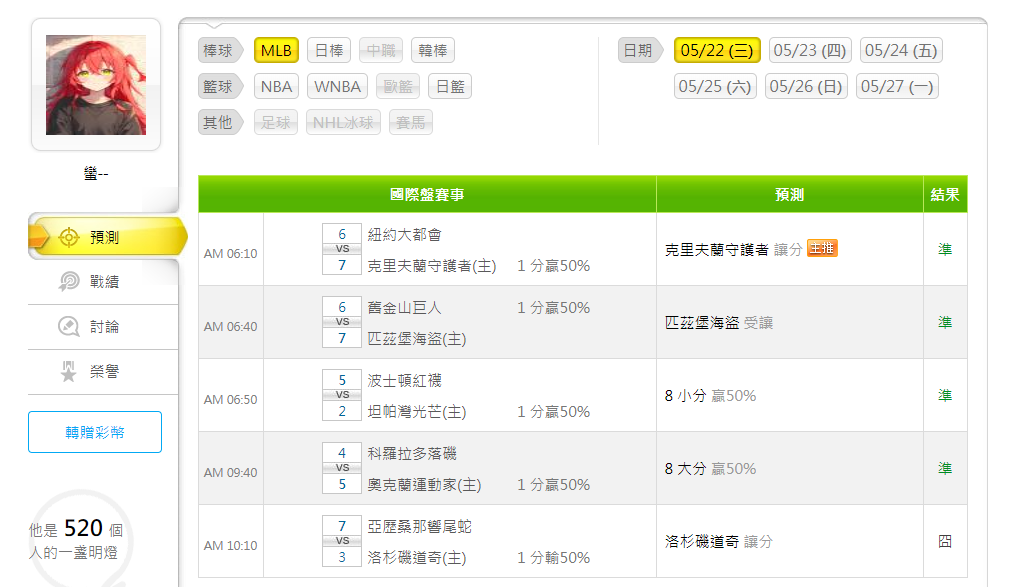Click prediction 8 大分 贏50%
Image resolution: width=1010 pixels, height=587 pixels.
click(710, 468)
